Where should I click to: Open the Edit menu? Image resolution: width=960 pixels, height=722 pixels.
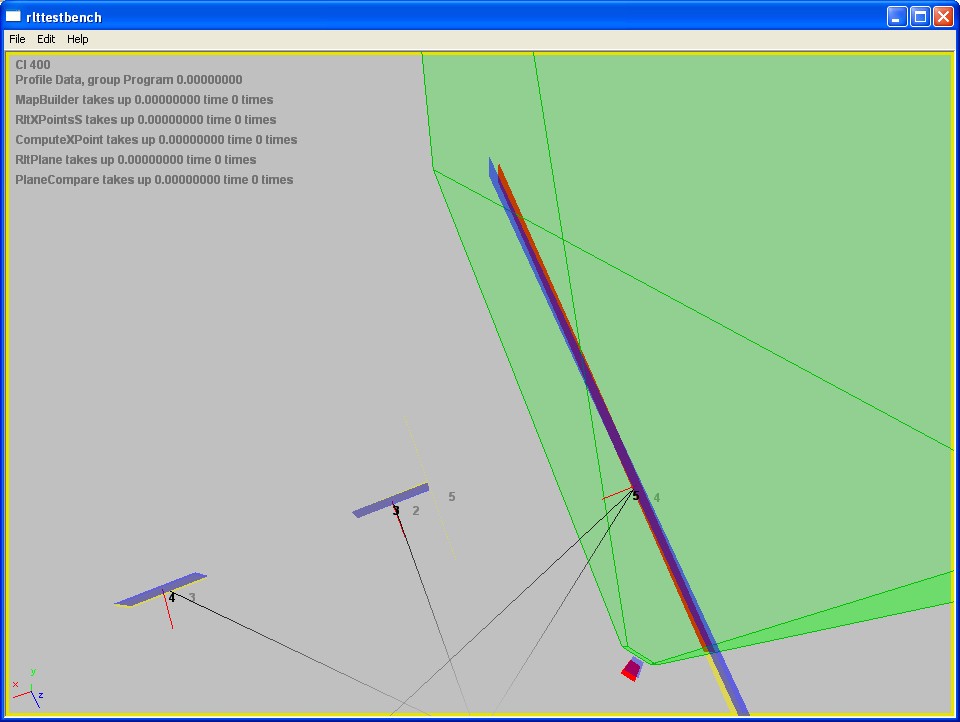click(x=46, y=39)
